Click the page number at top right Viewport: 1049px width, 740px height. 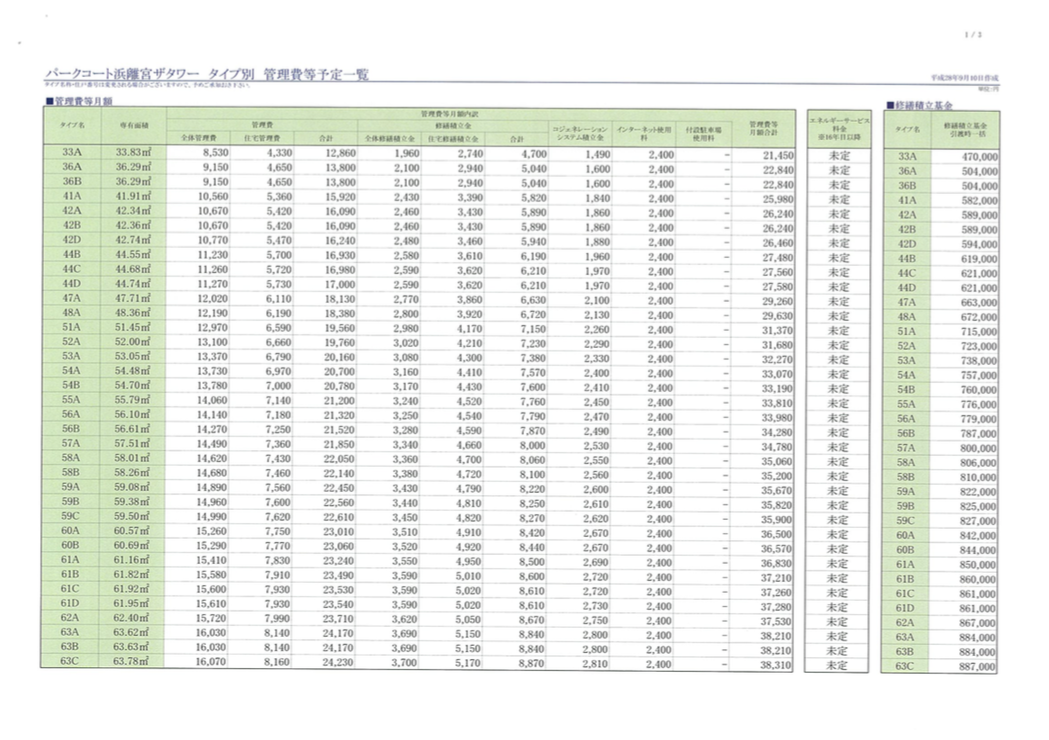point(975,36)
